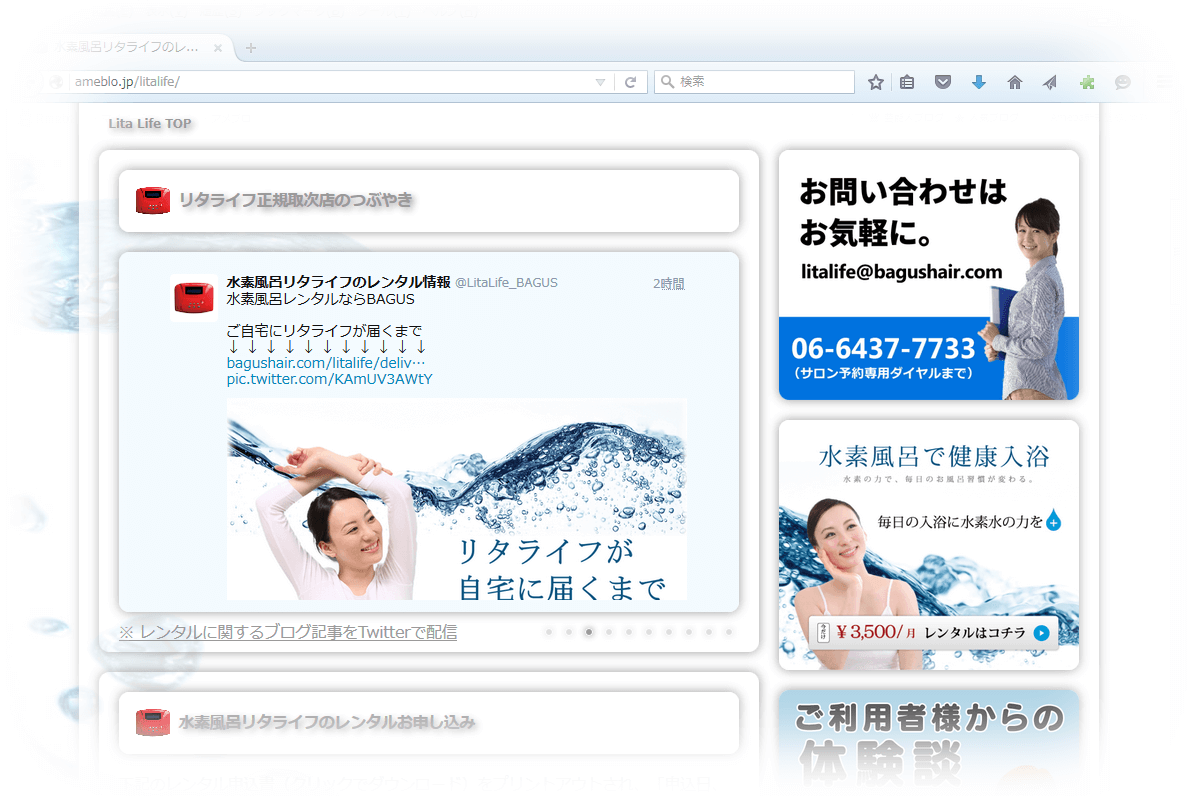
Task: Click the お問い合わせはお気軽に contact banner
Action: pyautogui.click(x=928, y=275)
